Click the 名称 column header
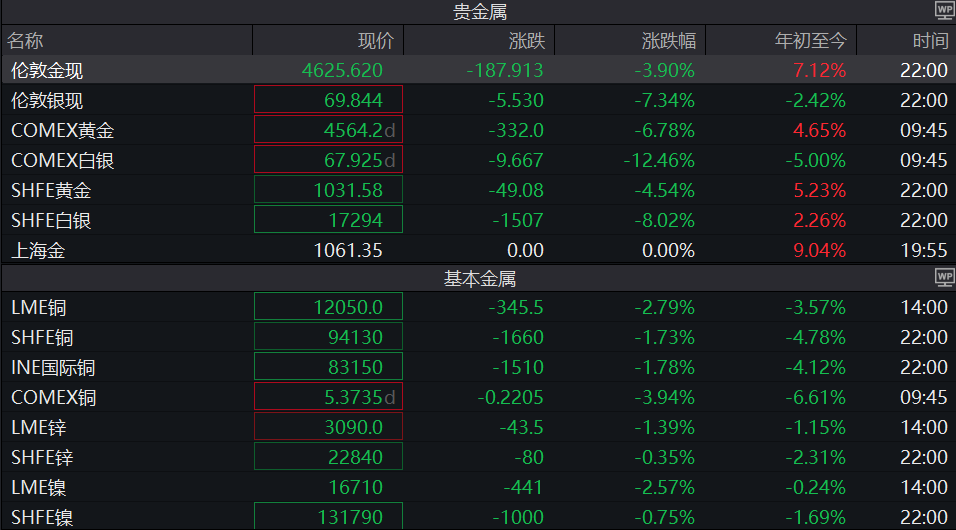Screen dimensions: 956x530 [26, 41]
